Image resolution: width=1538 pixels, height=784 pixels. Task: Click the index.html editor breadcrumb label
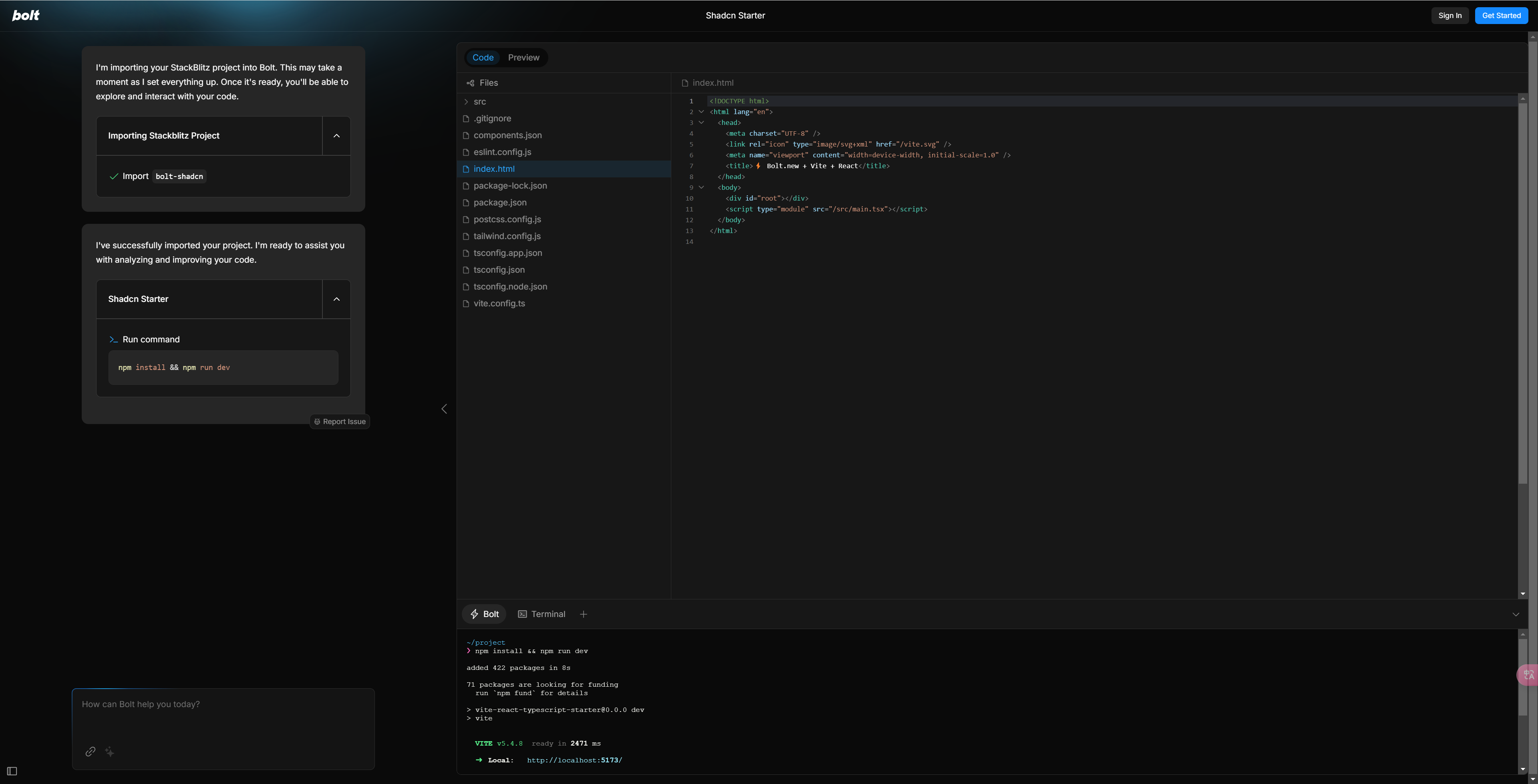coord(713,83)
